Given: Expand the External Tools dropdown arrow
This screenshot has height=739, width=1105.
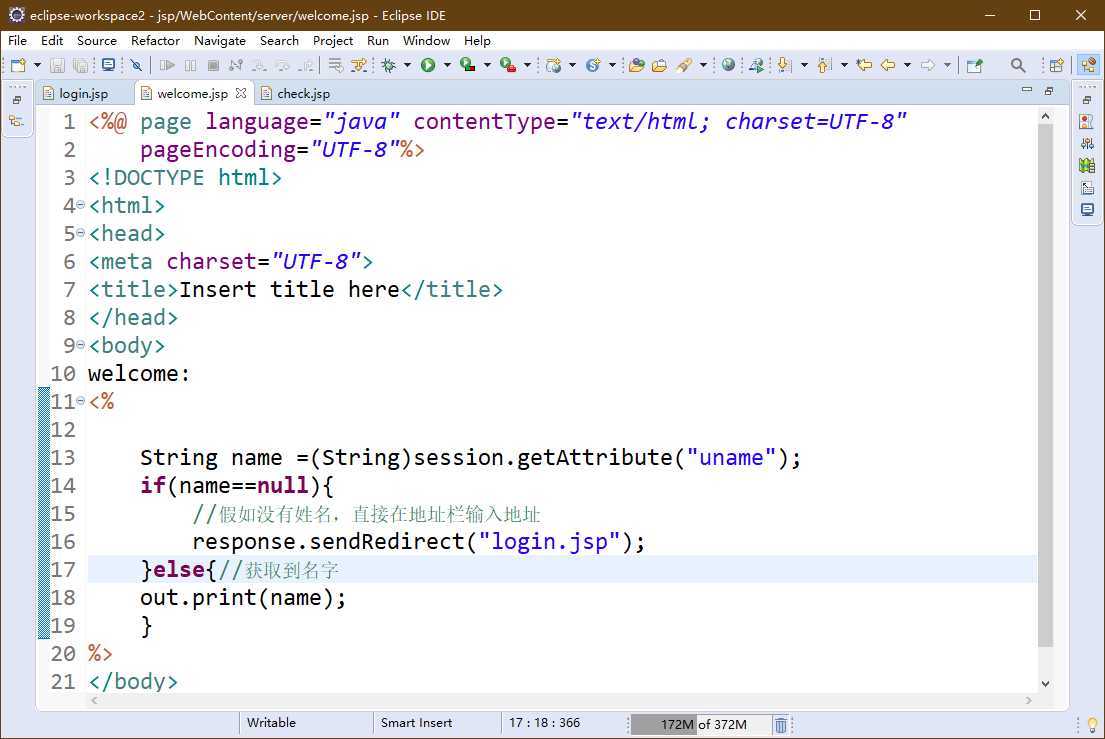Looking at the screenshot, I should (527, 66).
